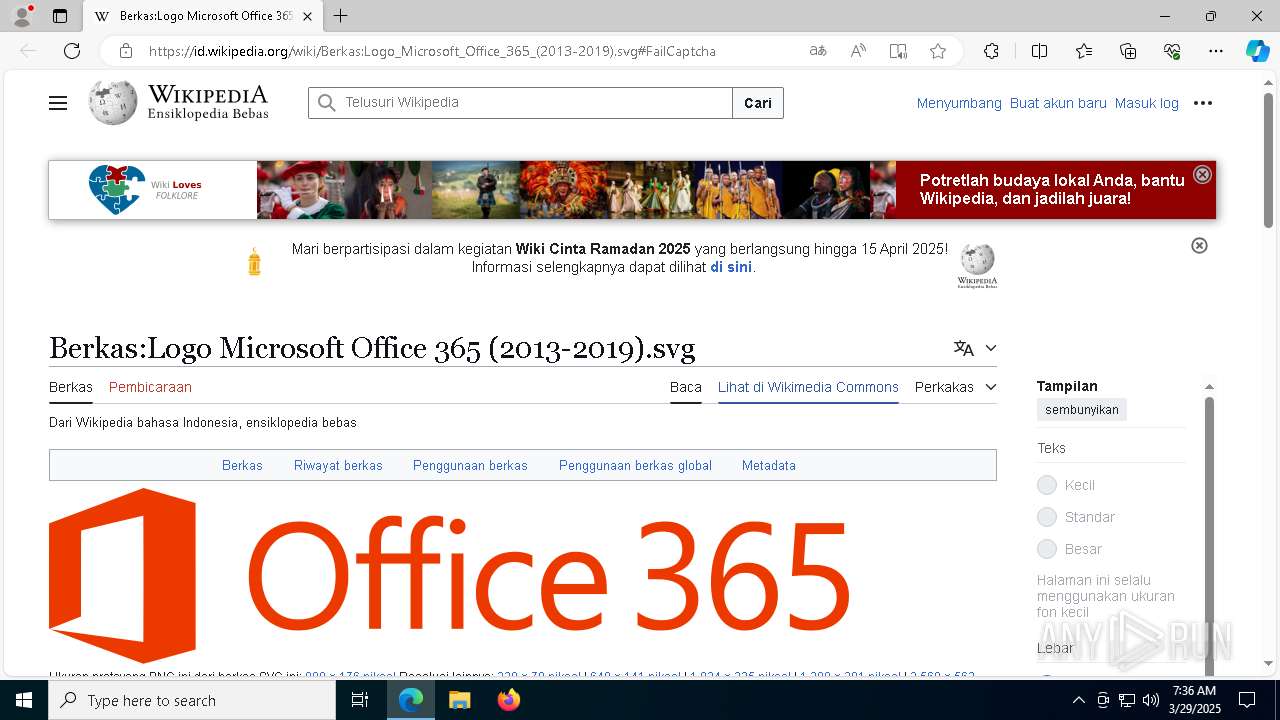Jump to Penggunaan berkas global section
1280x720 pixels.
[x=635, y=465]
